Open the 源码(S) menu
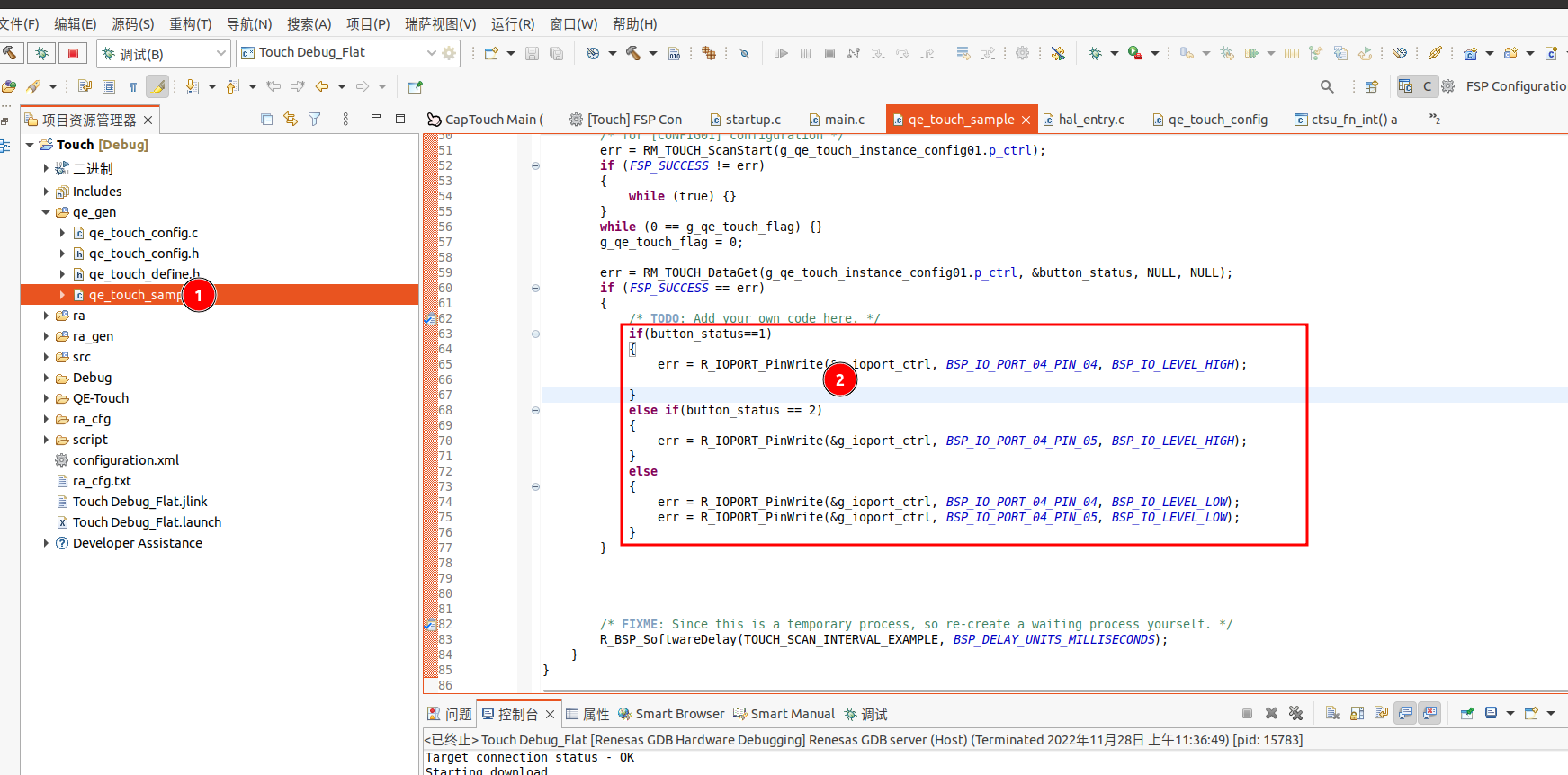Image resolution: width=1568 pixels, height=775 pixels. point(132,23)
